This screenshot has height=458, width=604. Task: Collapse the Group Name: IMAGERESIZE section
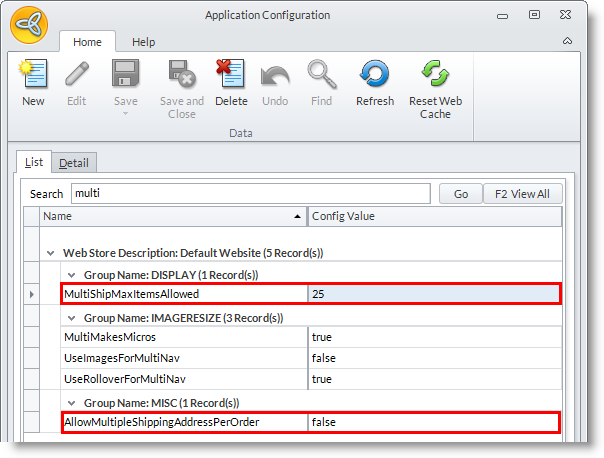point(70,318)
